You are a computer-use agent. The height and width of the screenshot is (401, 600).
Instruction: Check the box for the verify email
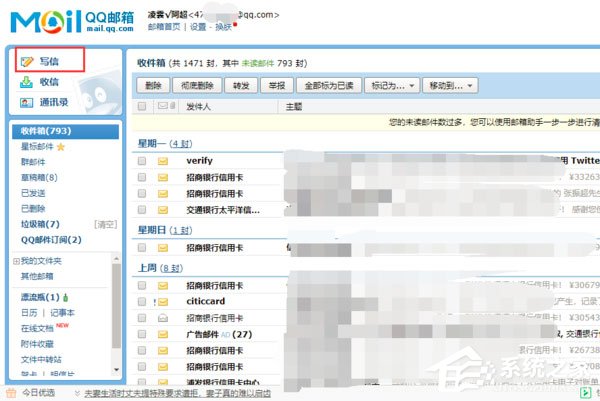tap(142, 160)
